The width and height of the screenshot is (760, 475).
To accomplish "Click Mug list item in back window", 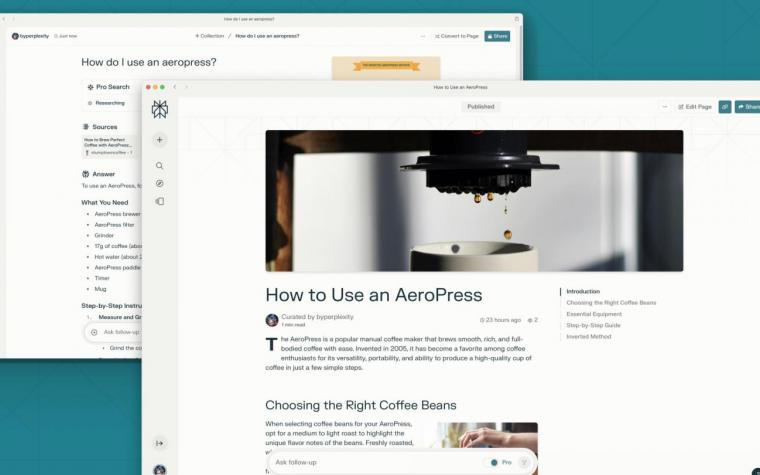I will [100, 289].
